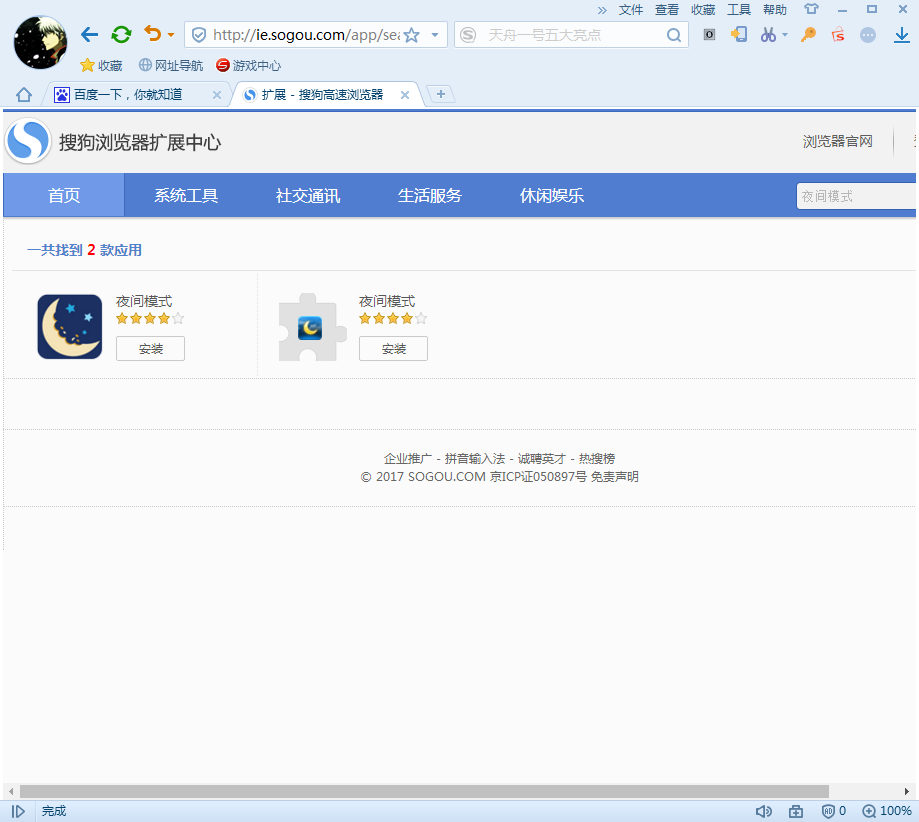Click the Sogou search engine icon
The width and height of the screenshot is (919, 822).
(468, 35)
